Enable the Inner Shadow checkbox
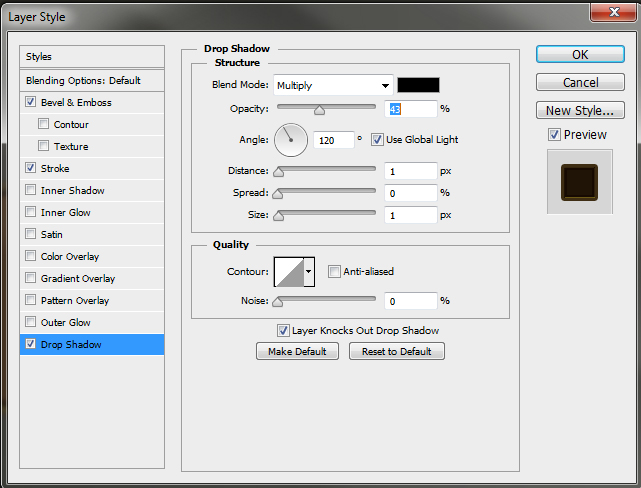This screenshot has height=488, width=641. [31, 191]
